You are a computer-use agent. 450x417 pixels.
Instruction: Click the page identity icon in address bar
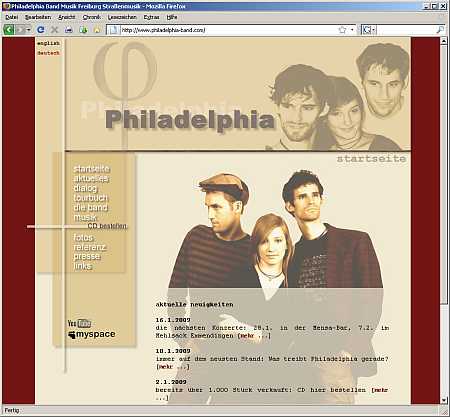(x=114, y=30)
